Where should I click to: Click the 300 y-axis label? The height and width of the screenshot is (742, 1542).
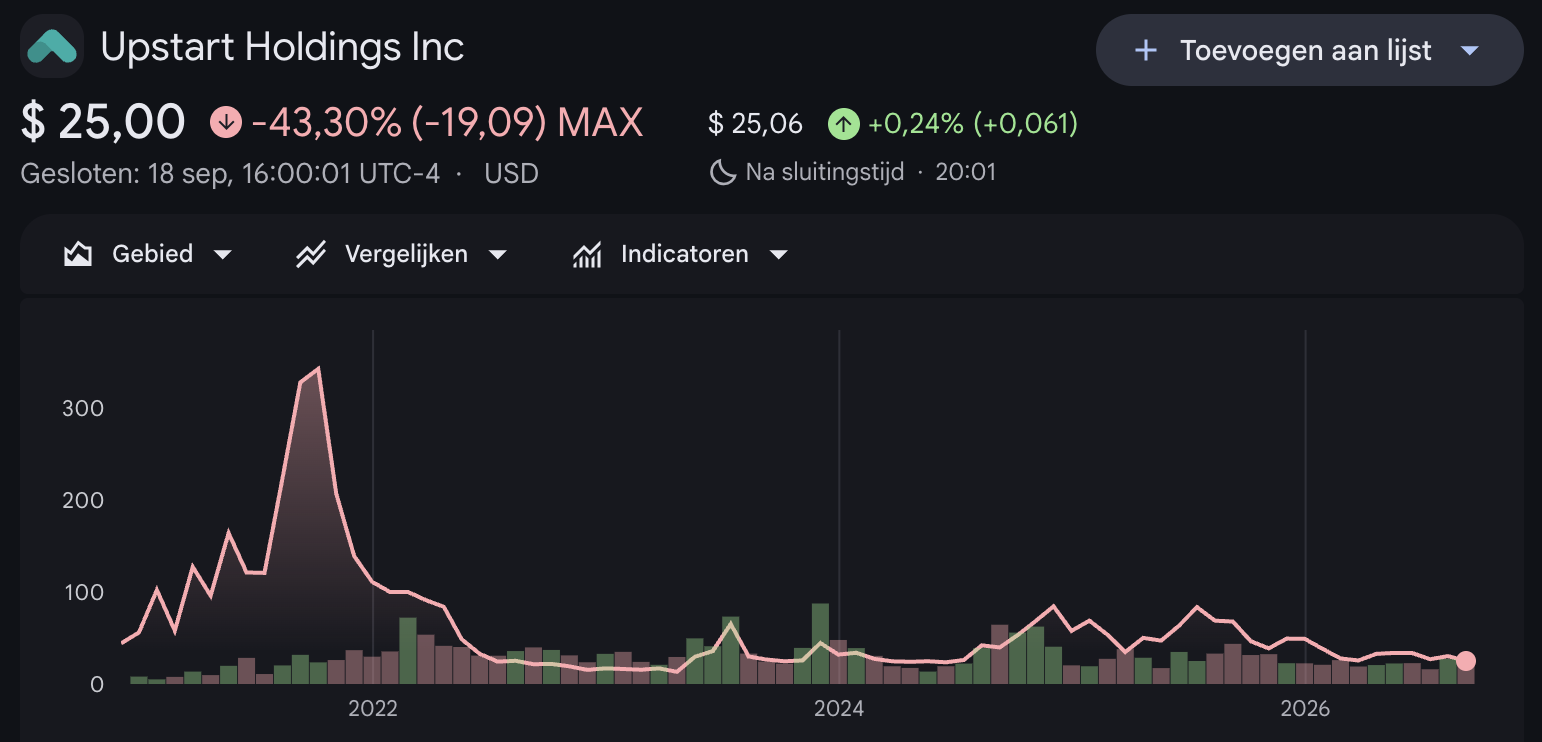(83, 408)
